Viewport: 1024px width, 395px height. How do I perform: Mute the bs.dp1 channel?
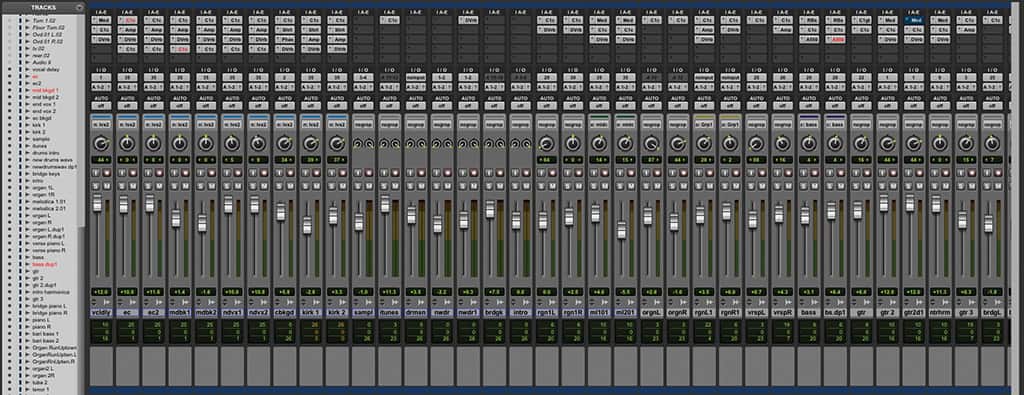point(840,186)
